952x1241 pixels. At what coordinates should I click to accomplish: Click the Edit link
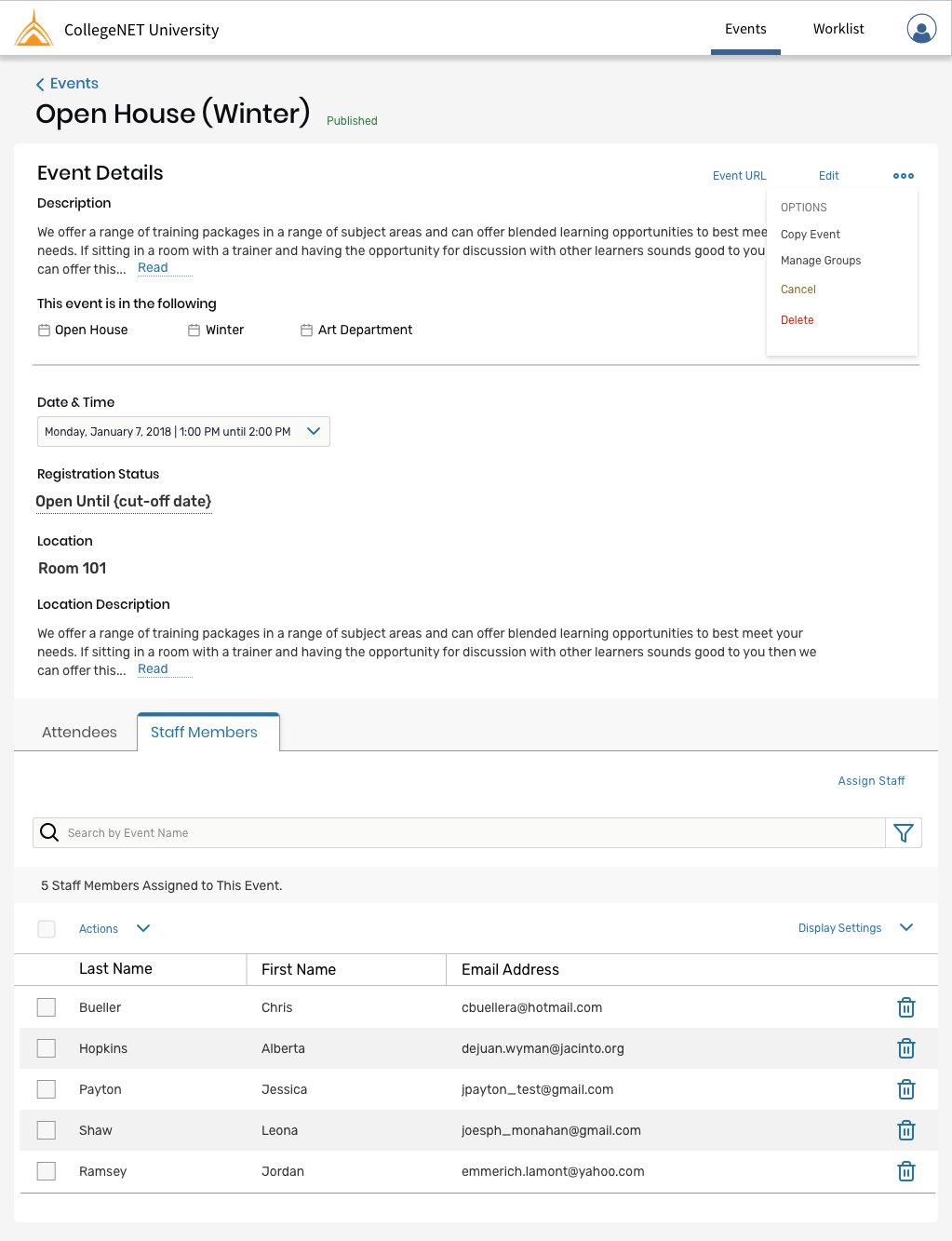tap(829, 176)
